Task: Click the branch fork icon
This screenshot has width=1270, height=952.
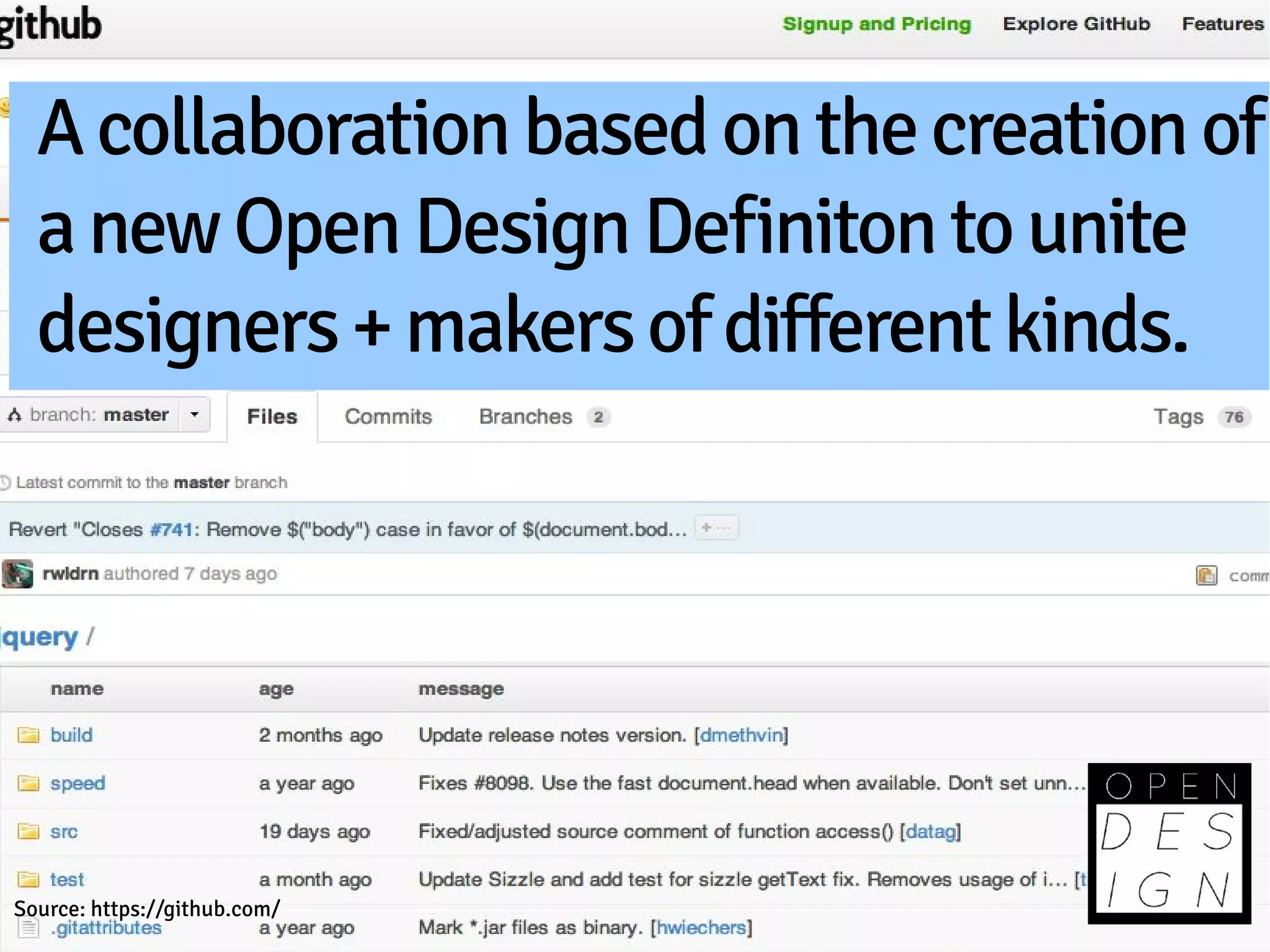Action: 15,415
